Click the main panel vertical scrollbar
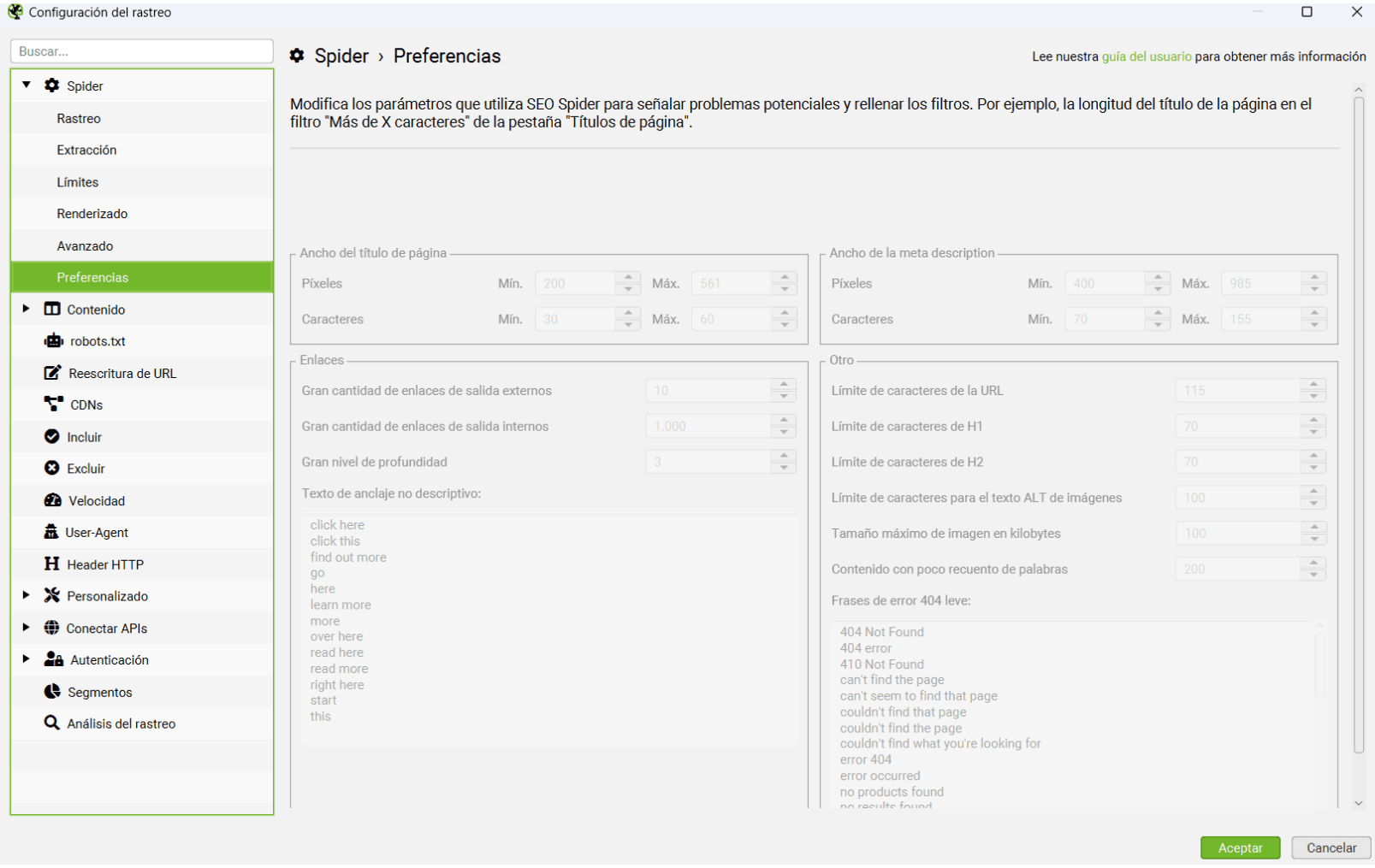1375x868 pixels. click(x=1358, y=428)
